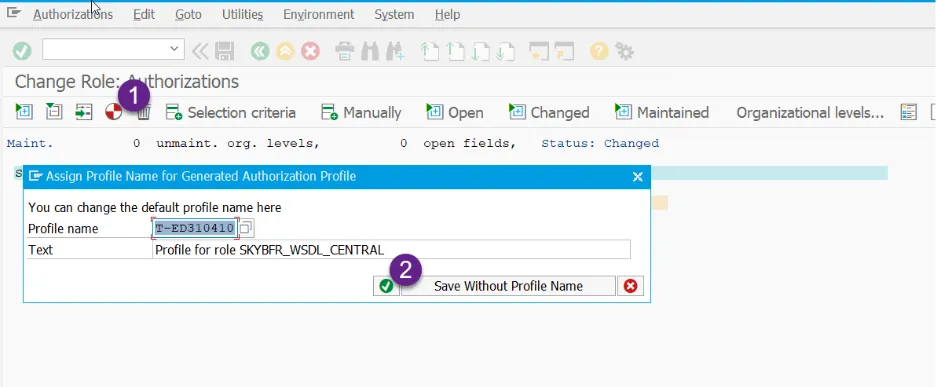Click the dialog title bar menu icon
The image size is (936, 387).
(x=36, y=176)
